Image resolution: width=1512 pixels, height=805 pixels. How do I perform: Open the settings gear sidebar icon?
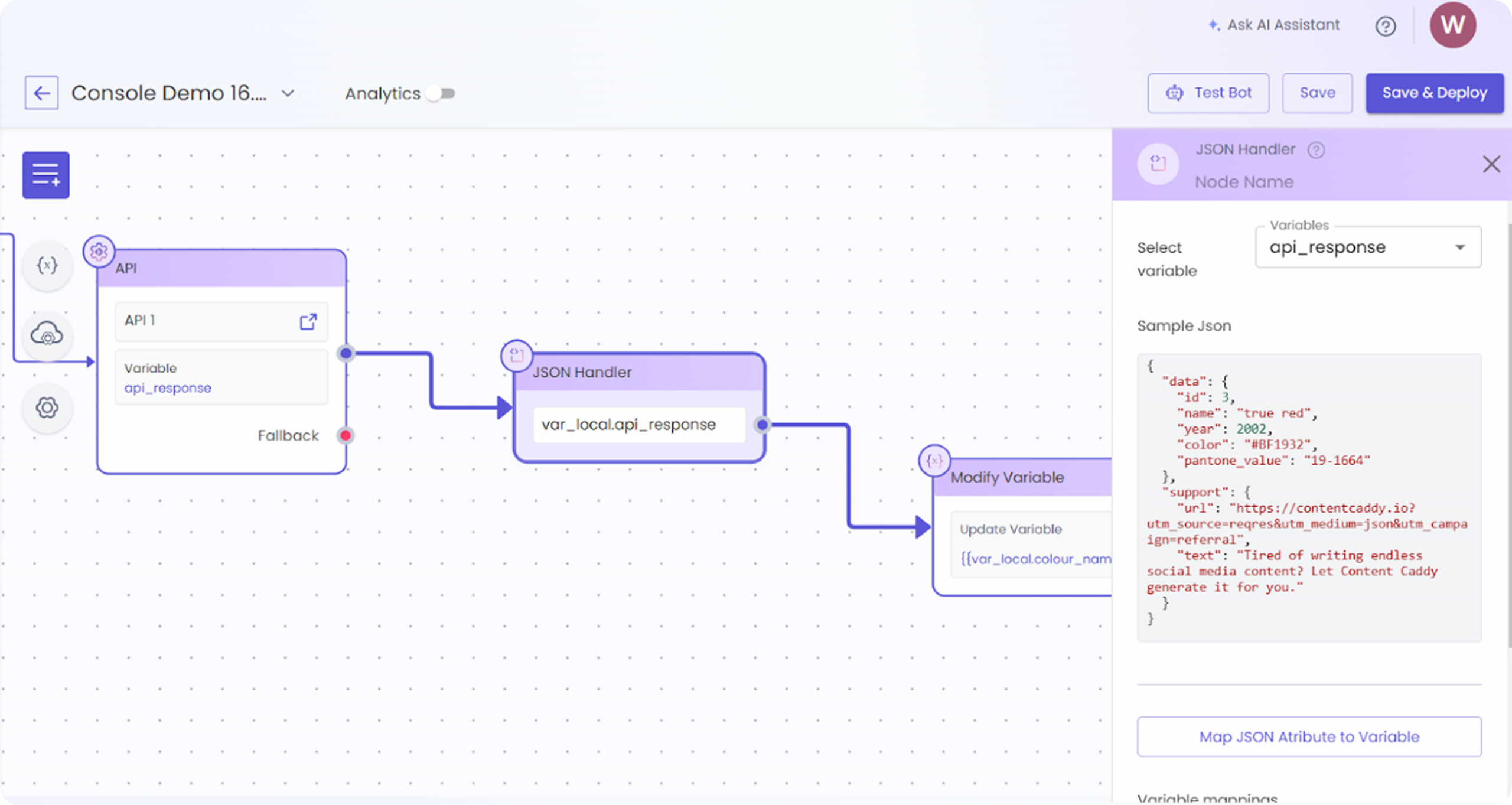[x=47, y=408]
